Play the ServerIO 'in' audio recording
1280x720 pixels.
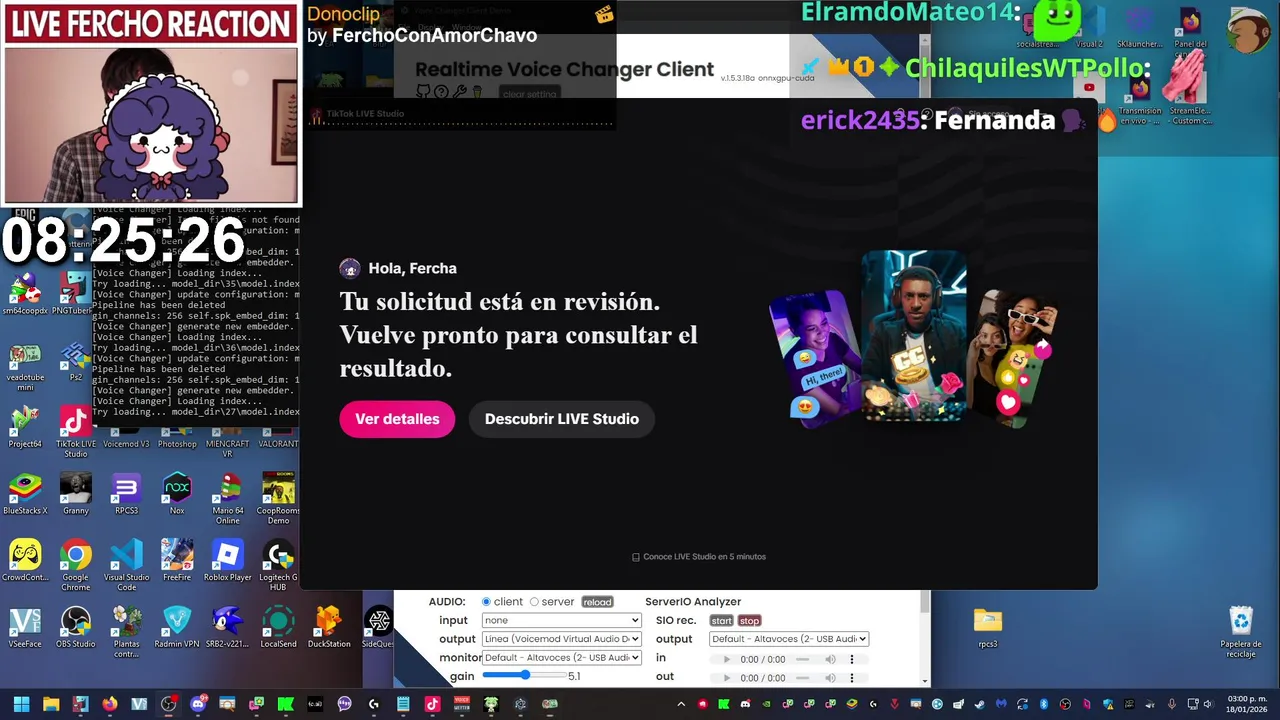tap(727, 660)
